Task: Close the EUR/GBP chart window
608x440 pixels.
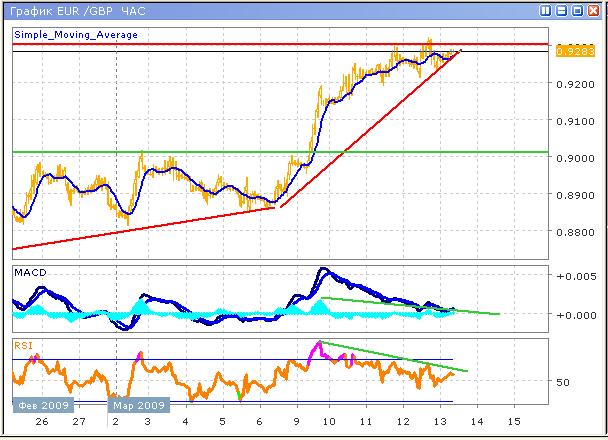Action: coord(594,10)
